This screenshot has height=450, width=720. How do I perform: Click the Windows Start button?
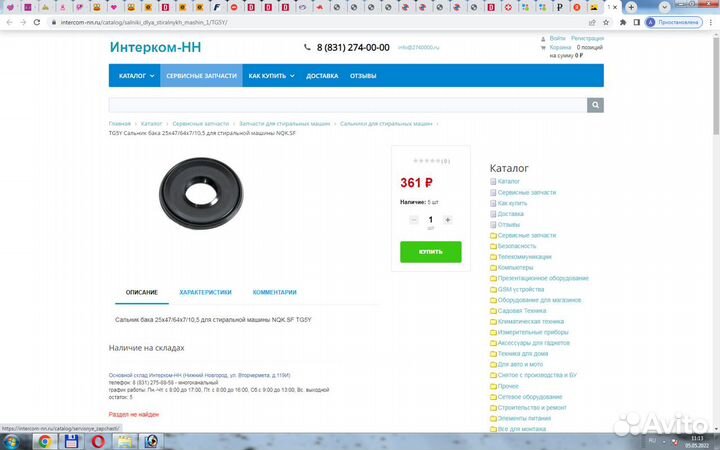(13, 440)
